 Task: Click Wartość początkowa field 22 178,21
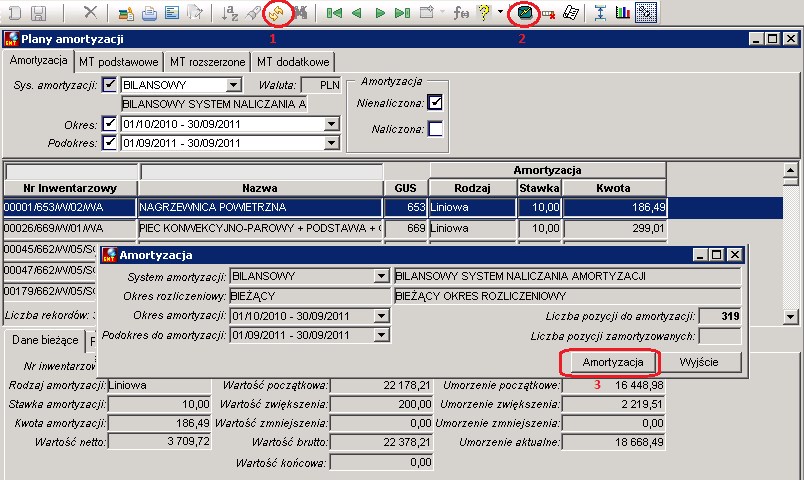click(381, 385)
